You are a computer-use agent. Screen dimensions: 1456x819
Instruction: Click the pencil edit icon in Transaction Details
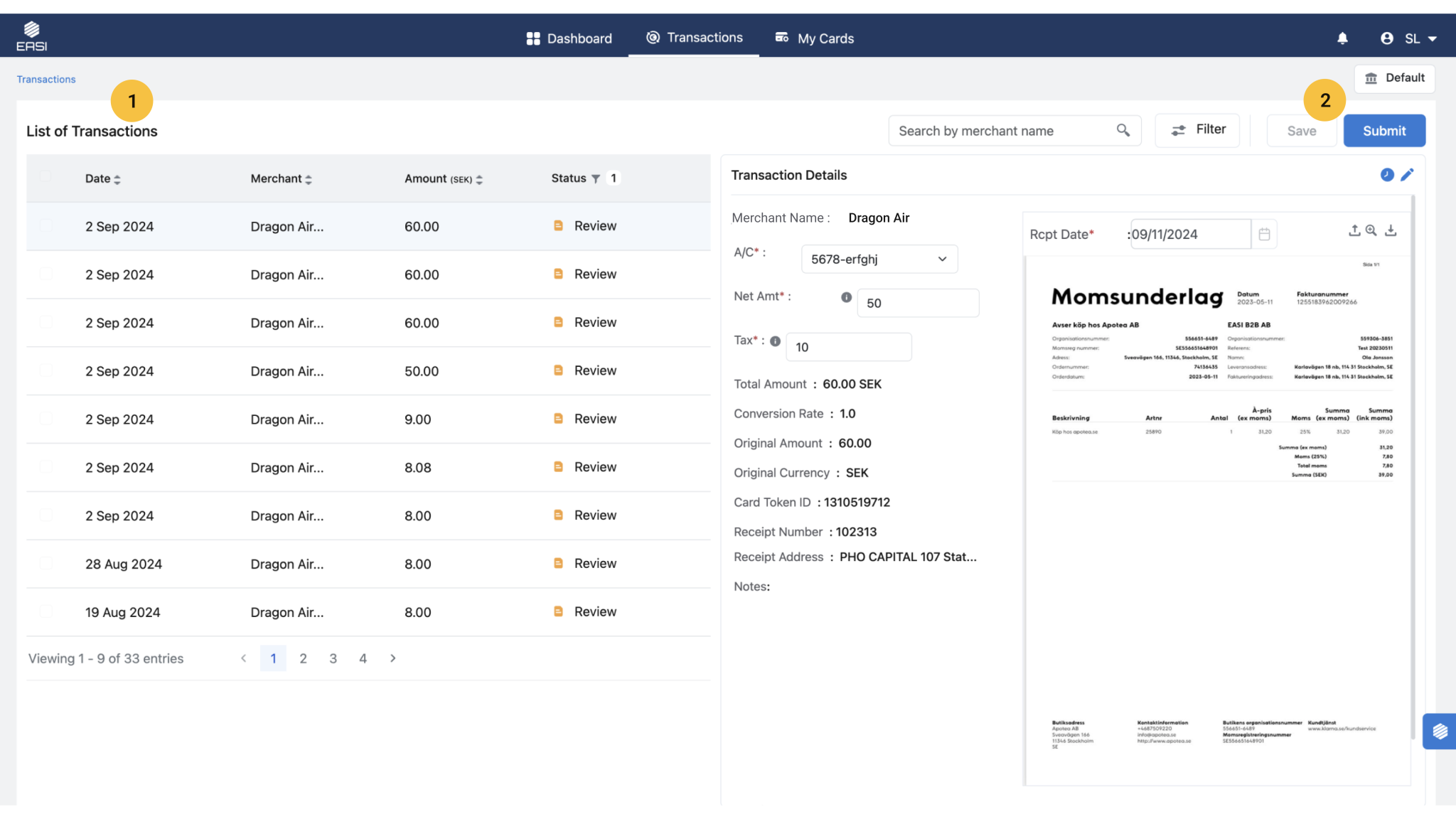[x=1407, y=175]
